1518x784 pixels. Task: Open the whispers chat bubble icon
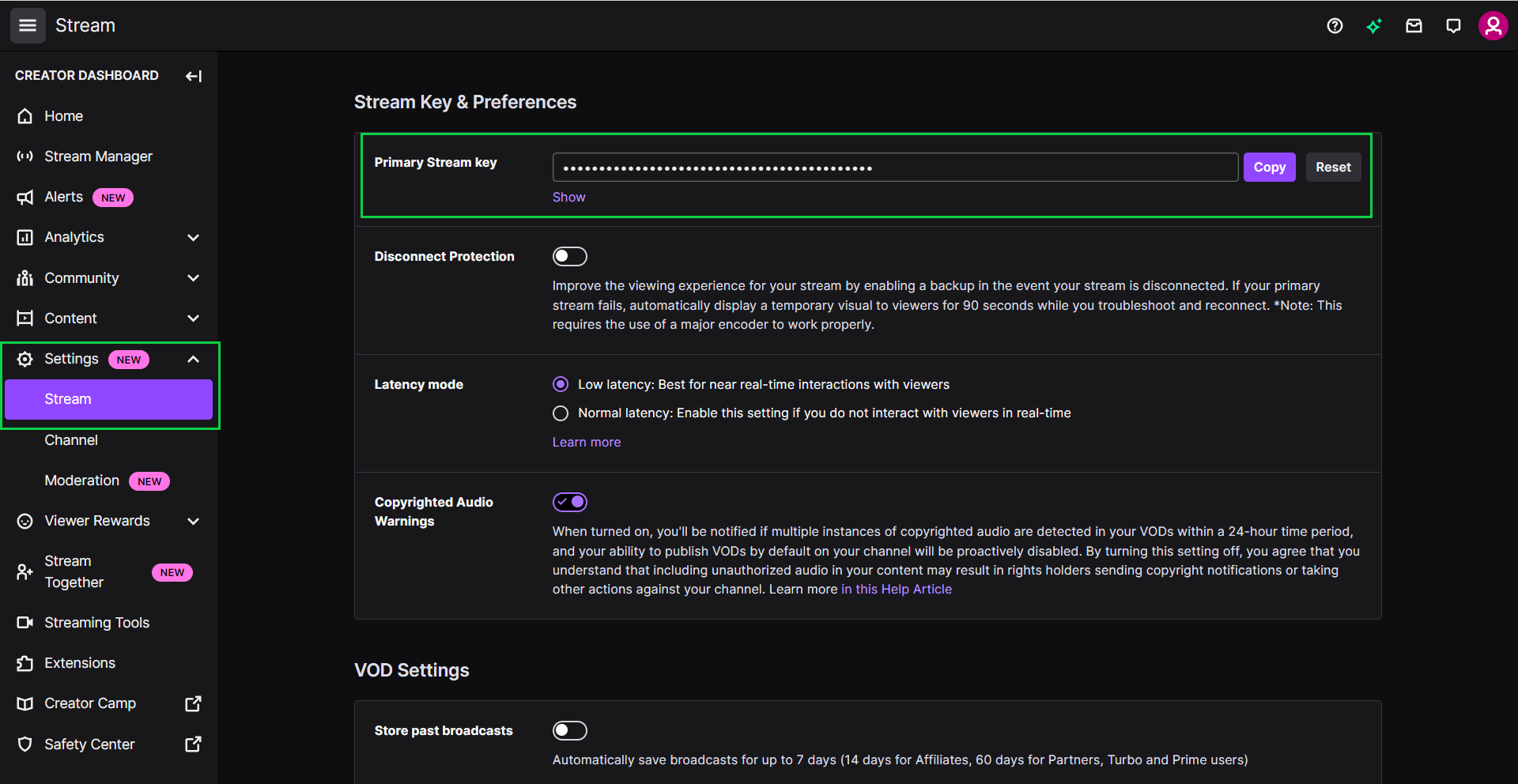click(1453, 26)
